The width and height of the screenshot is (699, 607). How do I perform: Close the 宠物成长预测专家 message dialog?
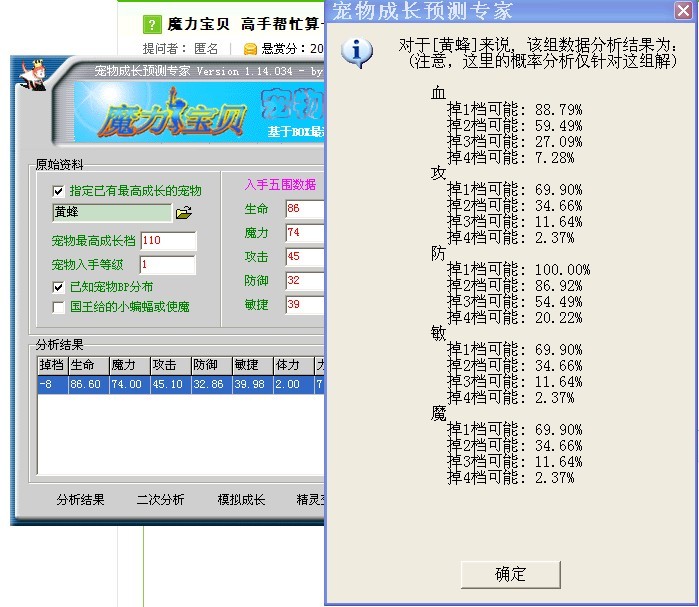[x=682, y=11]
